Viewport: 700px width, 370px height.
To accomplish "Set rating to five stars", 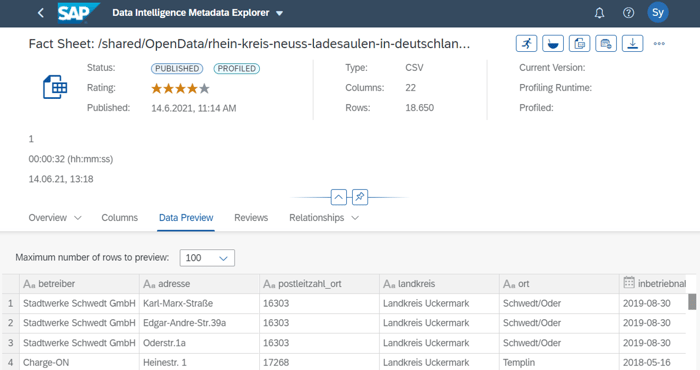I will 204,88.
